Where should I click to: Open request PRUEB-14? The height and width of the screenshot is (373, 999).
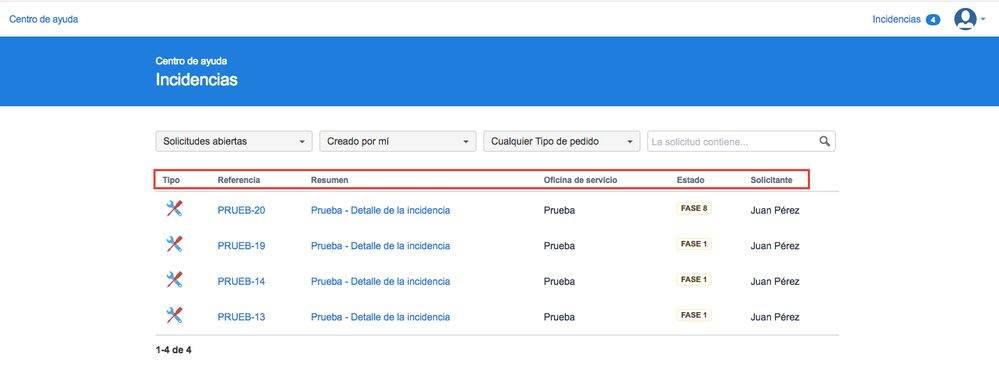(x=241, y=282)
